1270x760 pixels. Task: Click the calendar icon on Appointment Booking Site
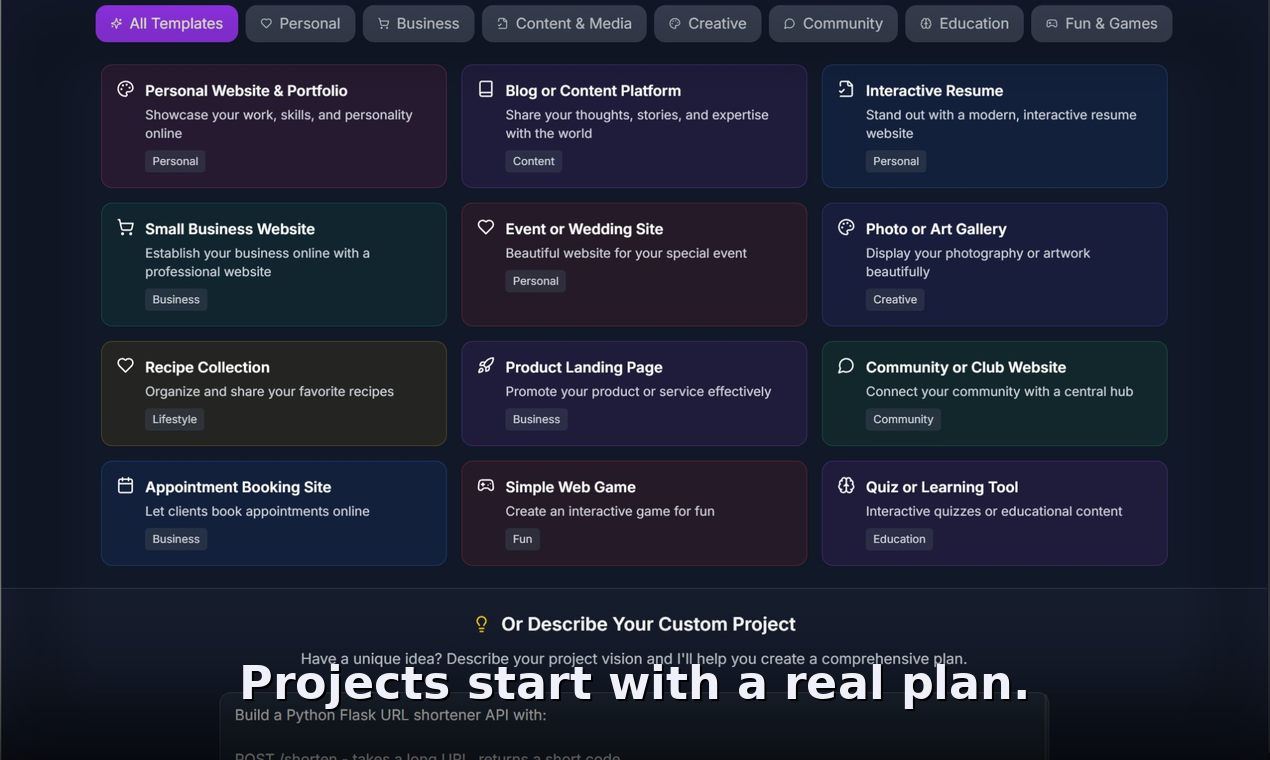125,485
